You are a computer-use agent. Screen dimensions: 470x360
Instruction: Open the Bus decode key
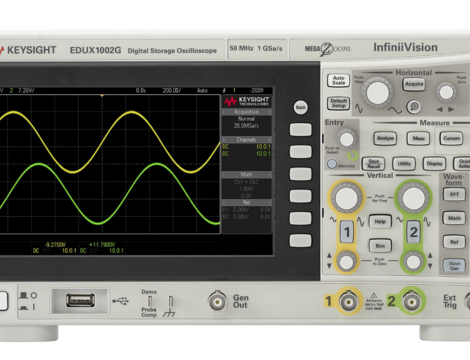pyautogui.click(x=380, y=246)
